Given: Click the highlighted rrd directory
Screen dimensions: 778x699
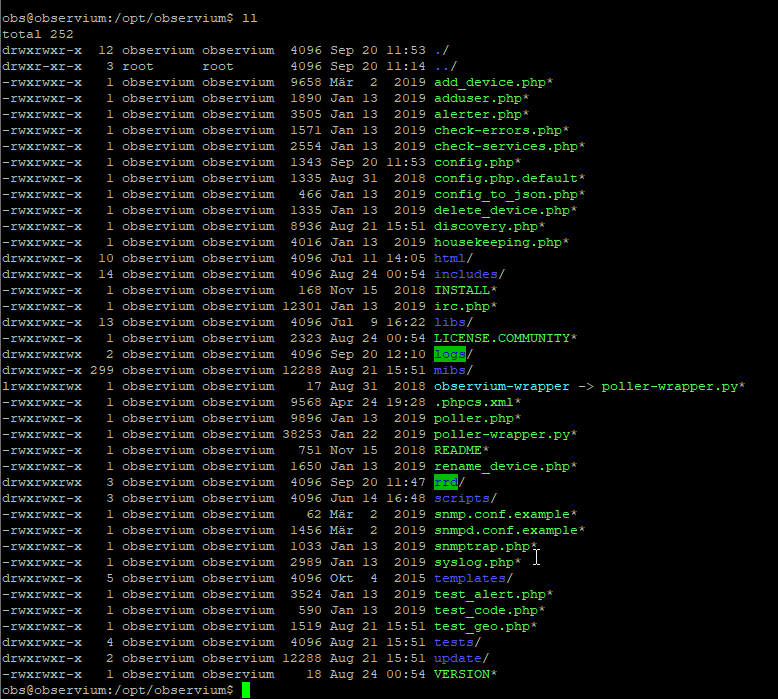Looking at the screenshot, I should coord(446,482).
